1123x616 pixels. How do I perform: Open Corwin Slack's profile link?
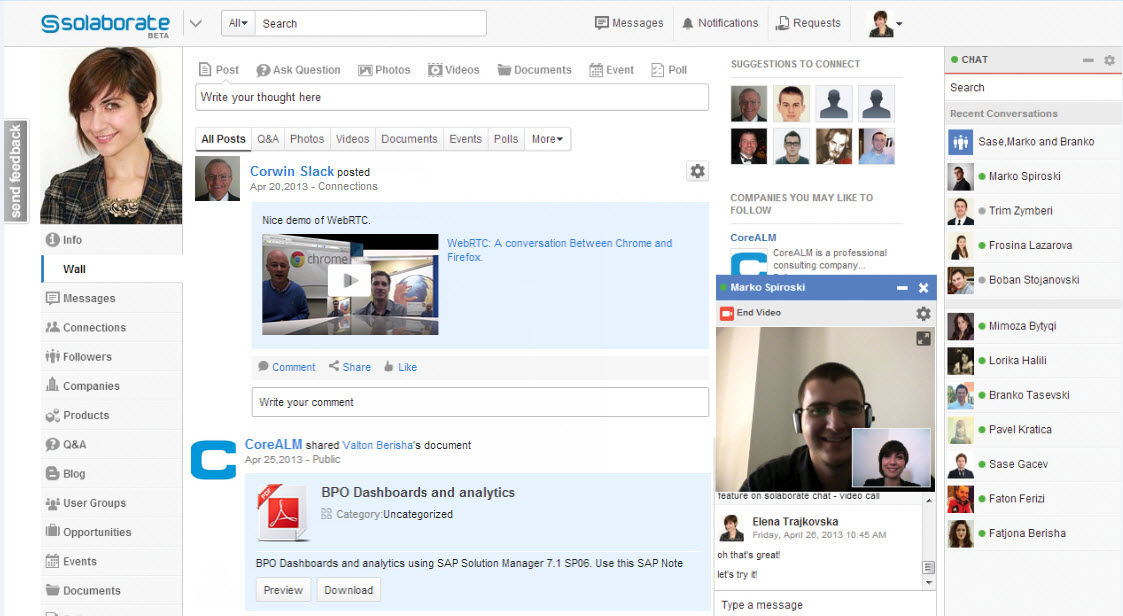click(291, 171)
